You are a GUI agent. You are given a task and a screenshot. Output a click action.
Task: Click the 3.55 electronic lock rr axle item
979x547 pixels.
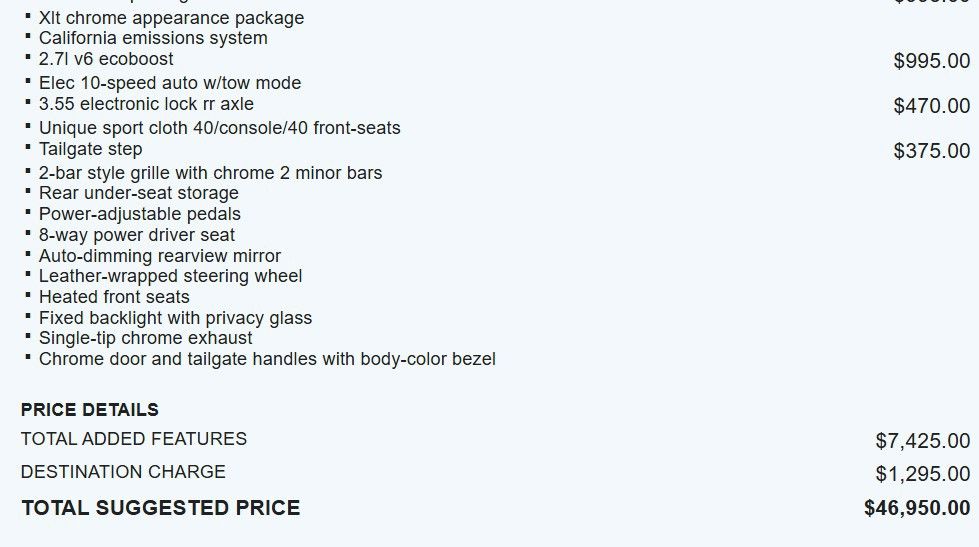pyautogui.click(x=146, y=104)
